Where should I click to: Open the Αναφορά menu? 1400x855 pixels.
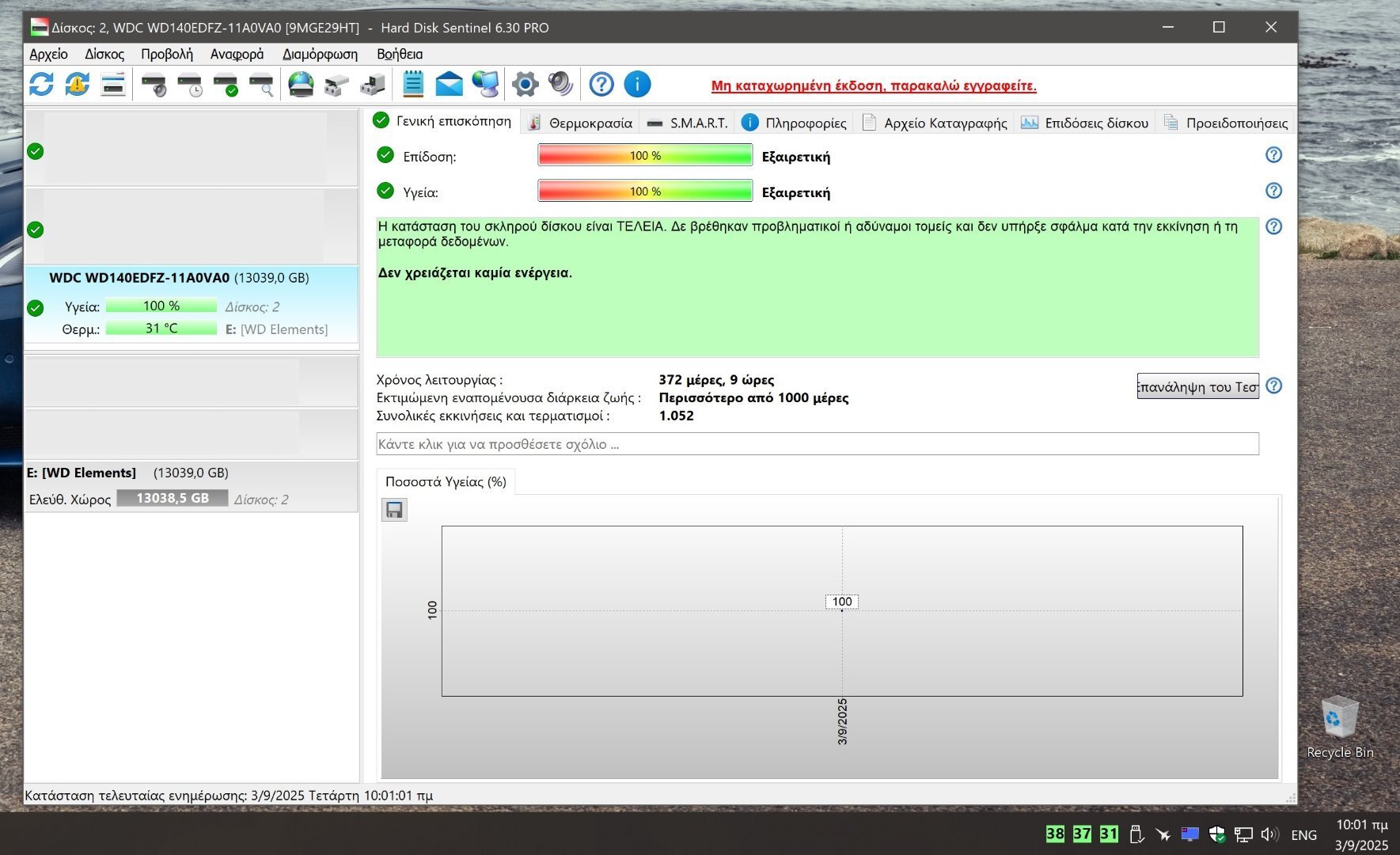(237, 54)
